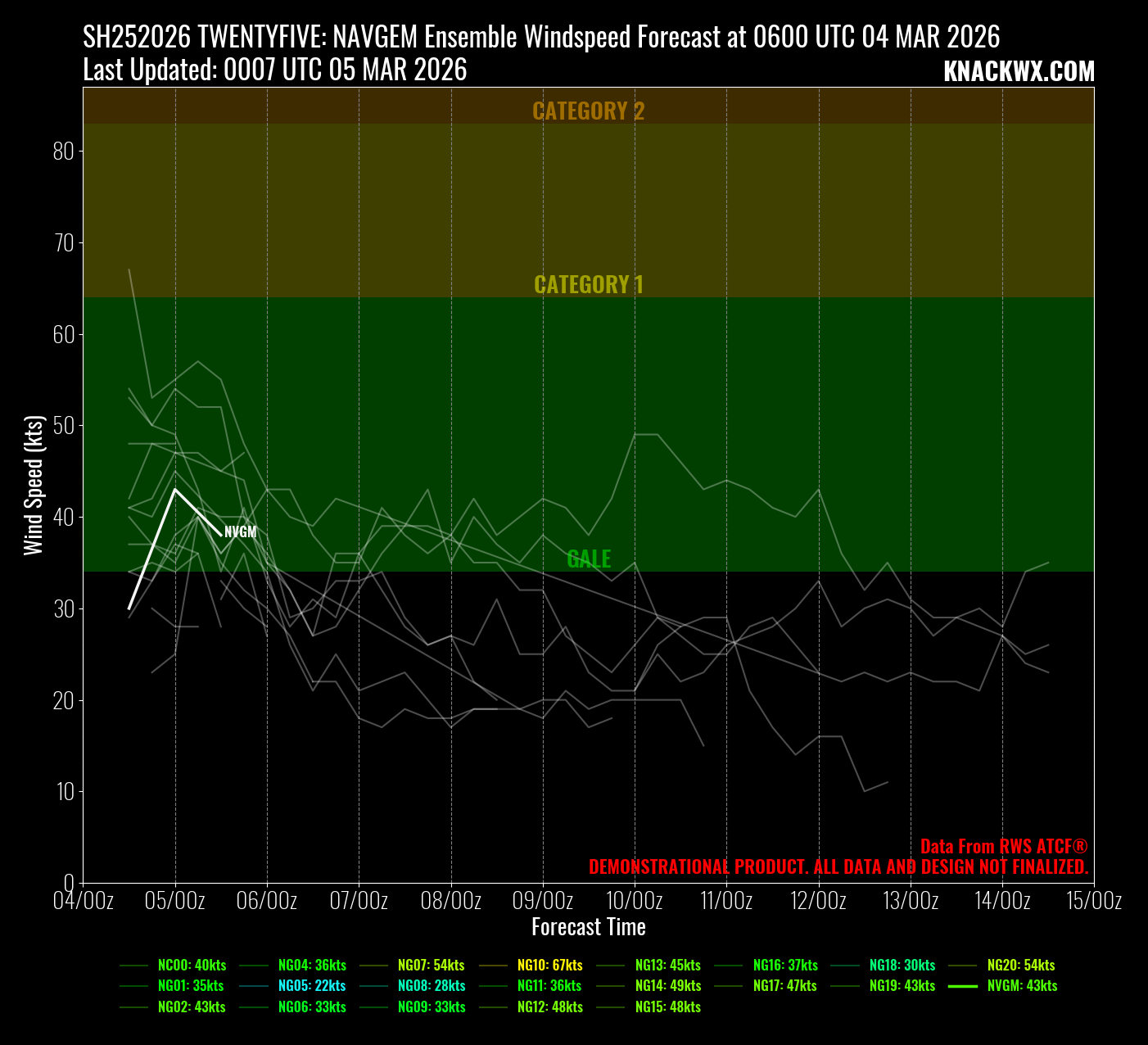
Task: Click the 15/00z tick on the time axis
Action: coord(1094,901)
